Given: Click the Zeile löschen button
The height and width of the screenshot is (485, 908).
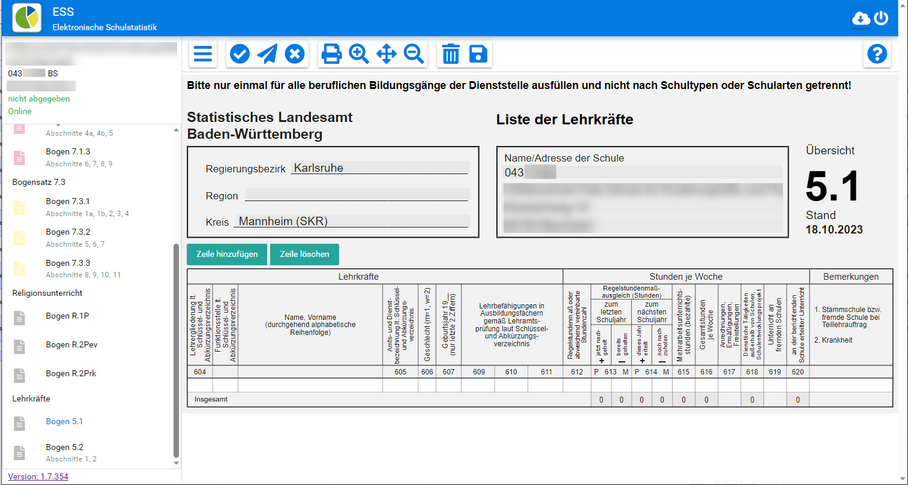Looking at the screenshot, I should tap(305, 254).
